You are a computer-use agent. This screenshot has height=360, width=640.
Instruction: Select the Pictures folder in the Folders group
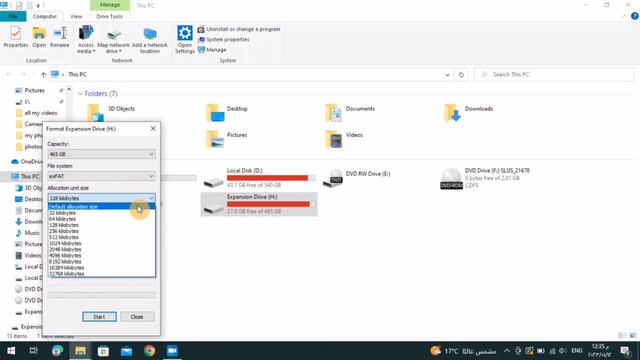coord(227,139)
